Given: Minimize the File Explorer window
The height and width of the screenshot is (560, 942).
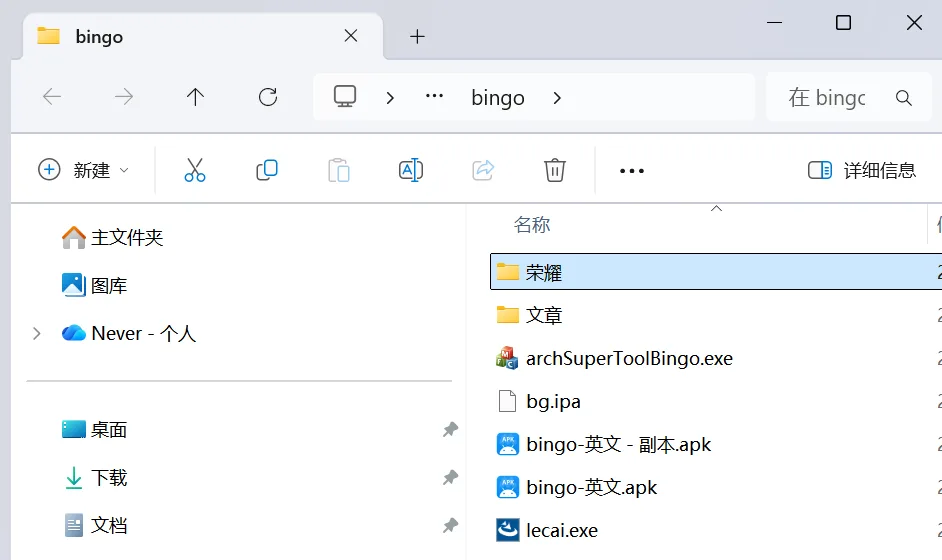Looking at the screenshot, I should tap(774, 23).
